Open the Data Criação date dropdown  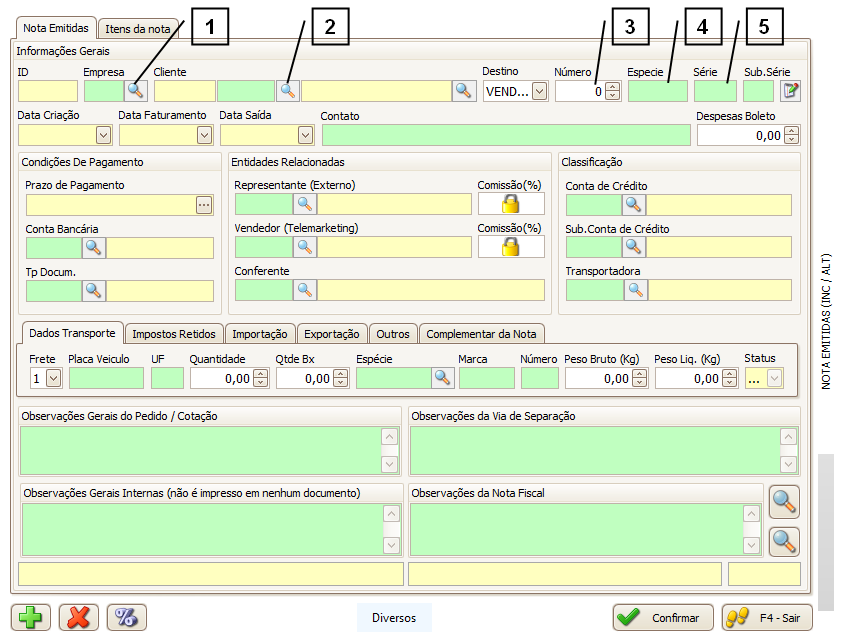[103, 135]
